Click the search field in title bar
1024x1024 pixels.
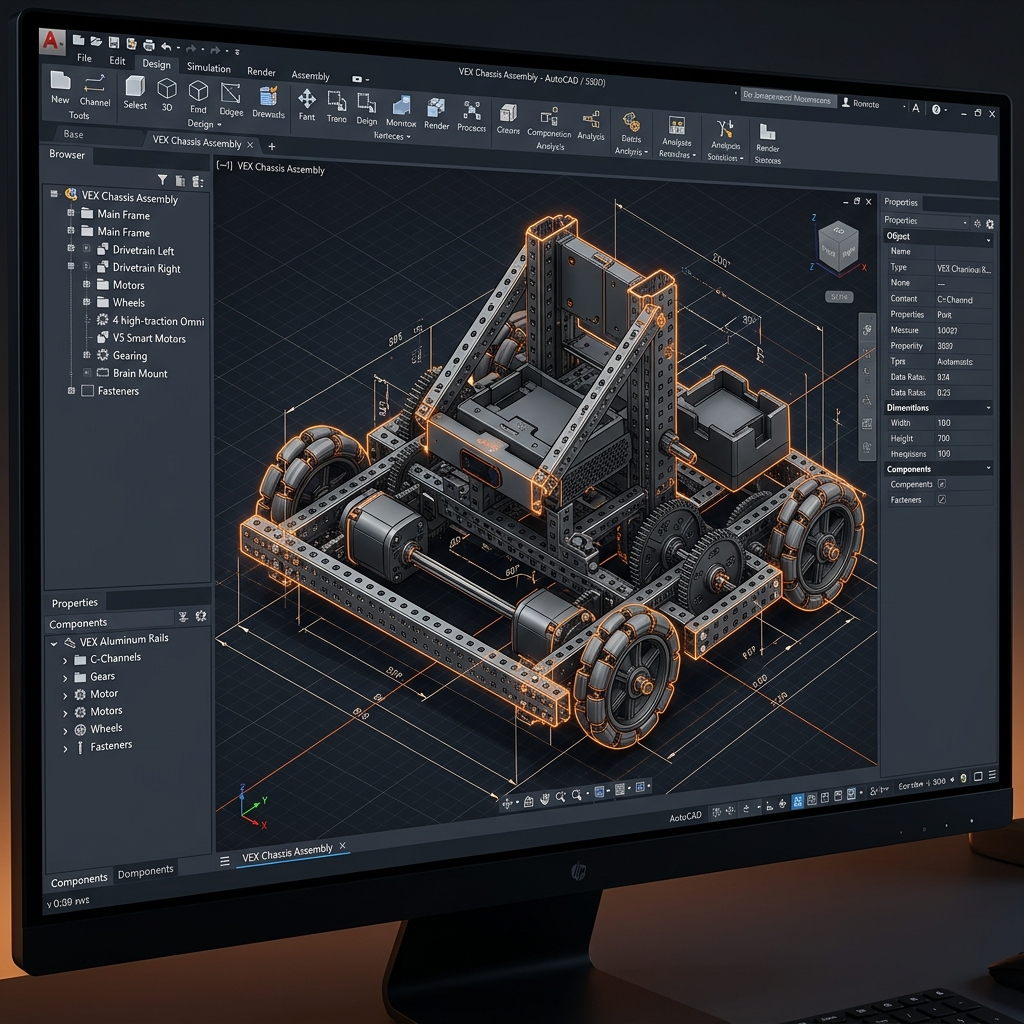(x=788, y=98)
